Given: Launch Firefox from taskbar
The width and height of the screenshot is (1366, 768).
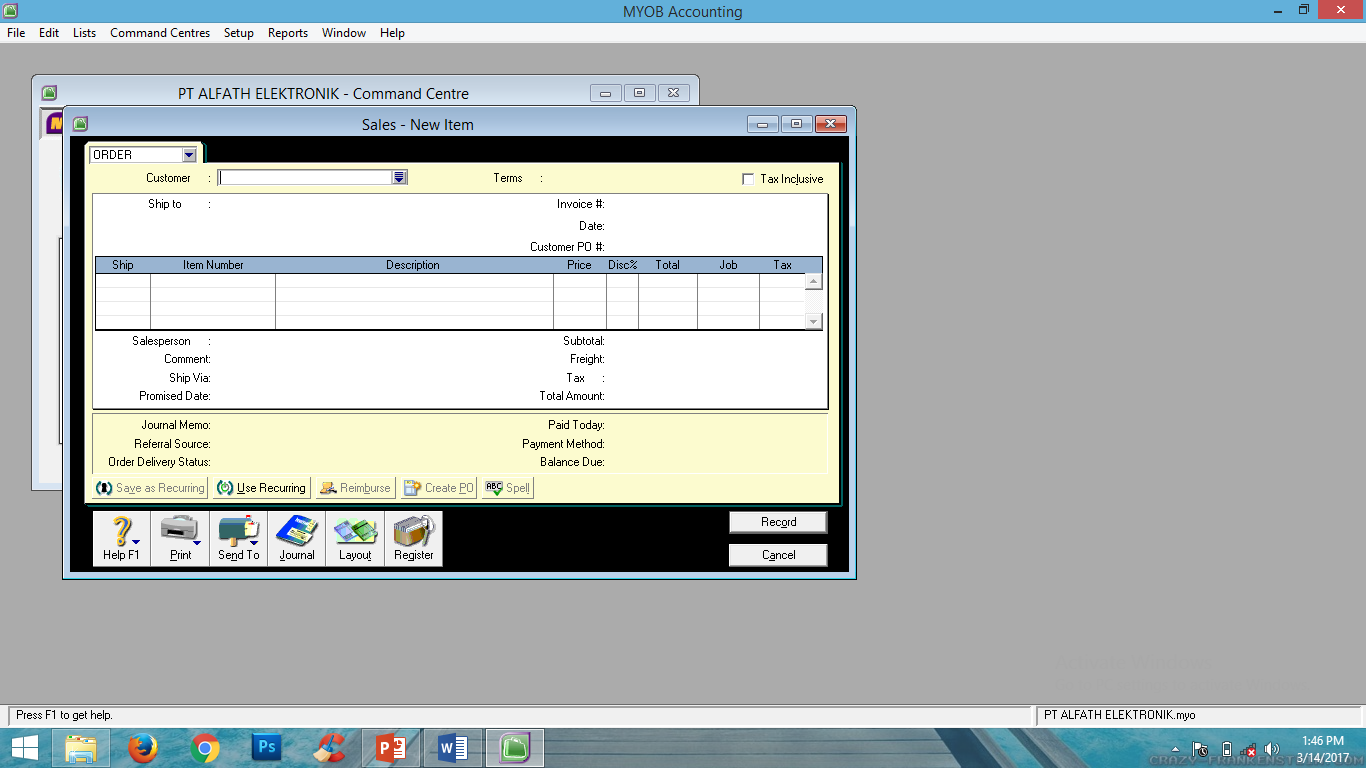Looking at the screenshot, I should [144, 748].
